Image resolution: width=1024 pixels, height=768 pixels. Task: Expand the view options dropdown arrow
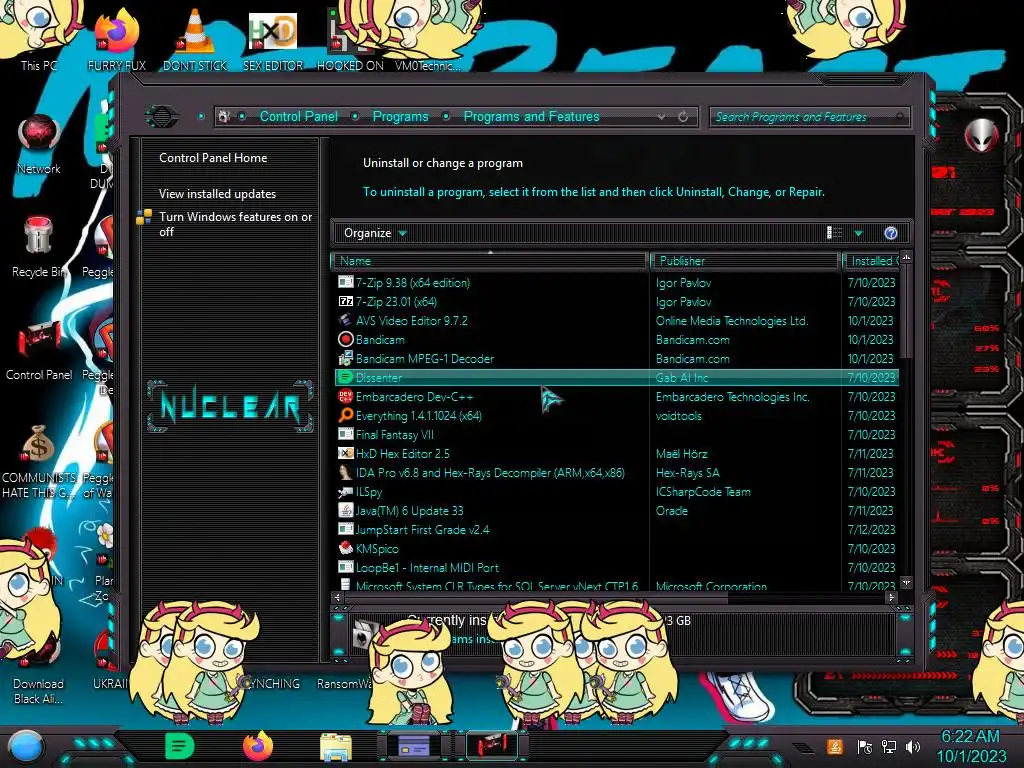click(x=859, y=233)
